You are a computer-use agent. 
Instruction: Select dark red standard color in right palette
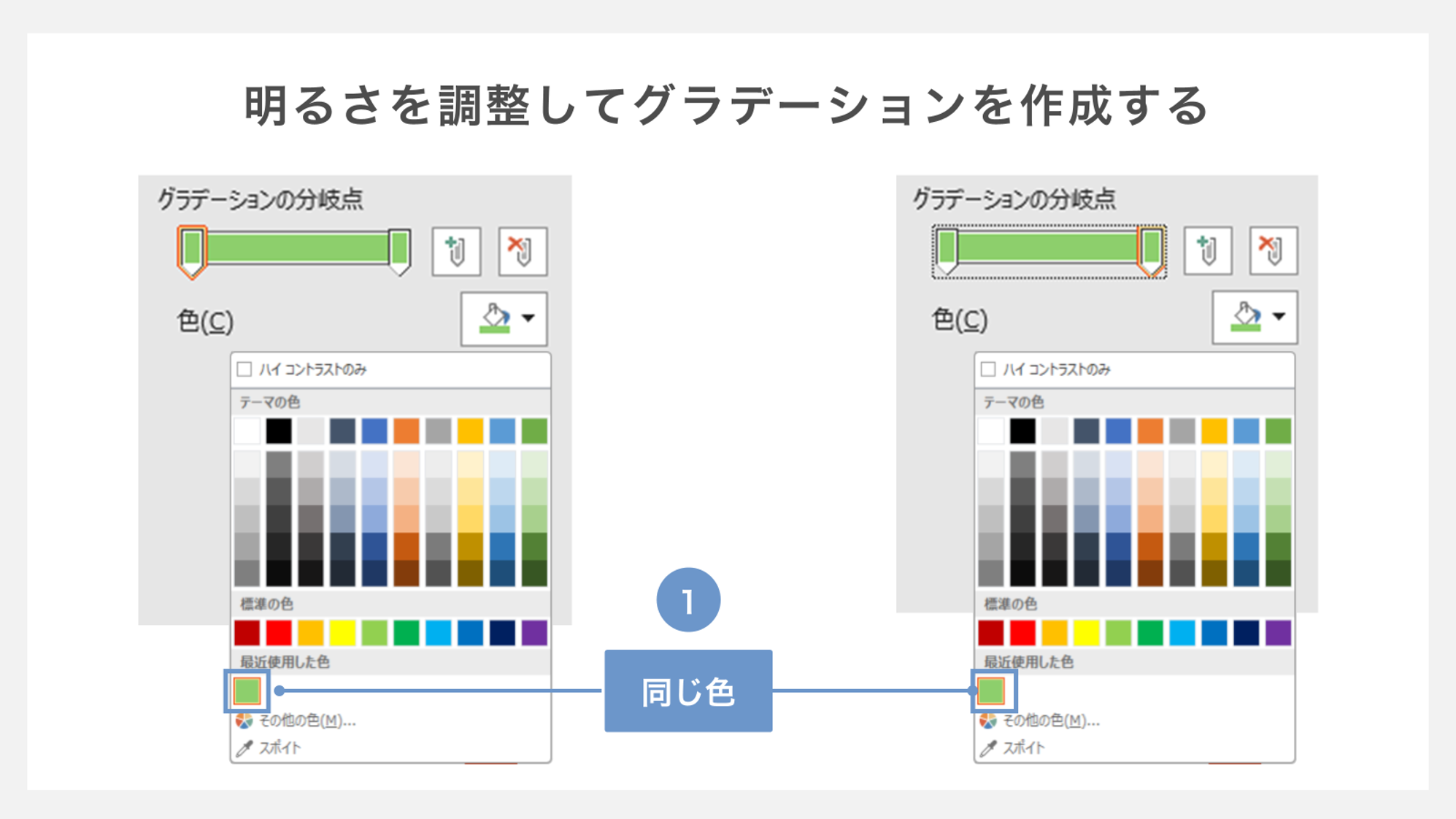(990, 633)
